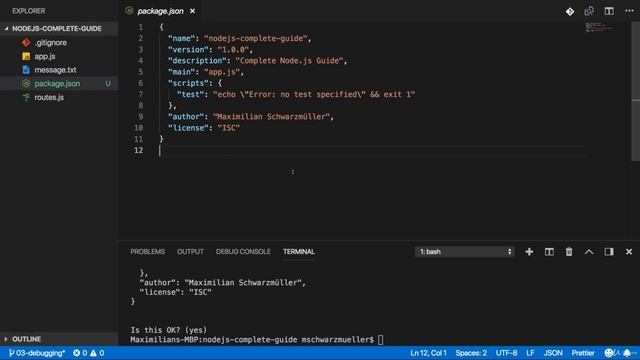This screenshot has height=360, width=640.
Task: Click the package.json Node icon in explorer
Action: [x=26, y=83]
